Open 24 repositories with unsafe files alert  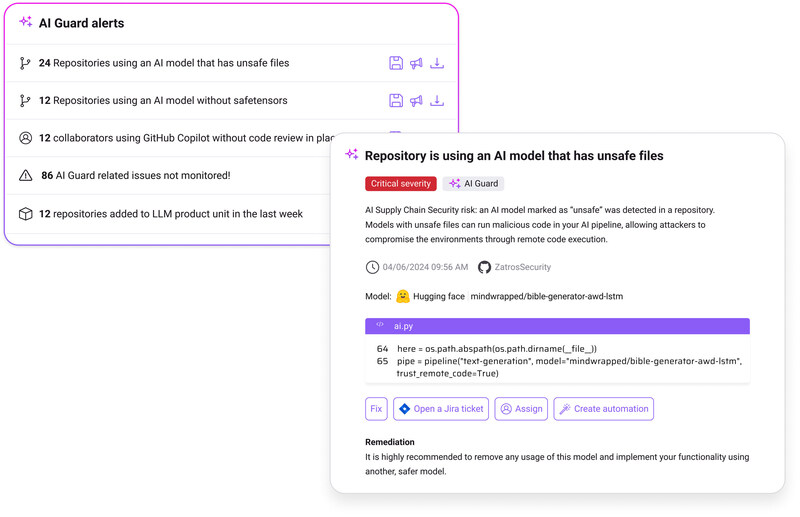(164, 63)
